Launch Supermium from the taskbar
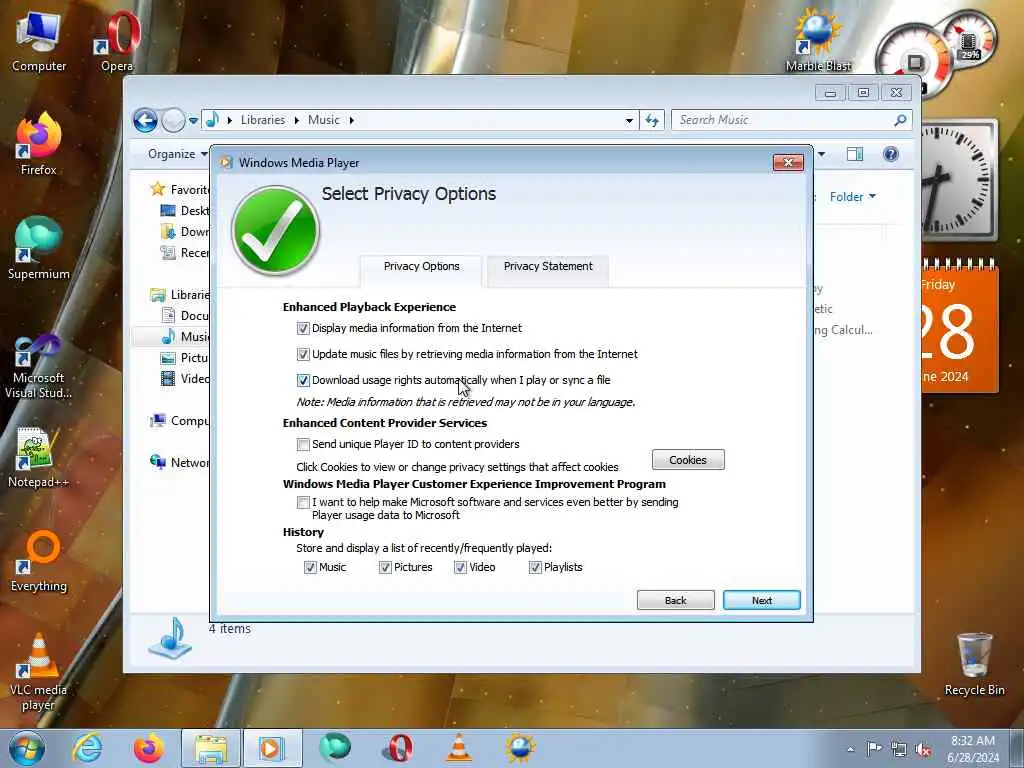The image size is (1024, 768). pos(335,748)
